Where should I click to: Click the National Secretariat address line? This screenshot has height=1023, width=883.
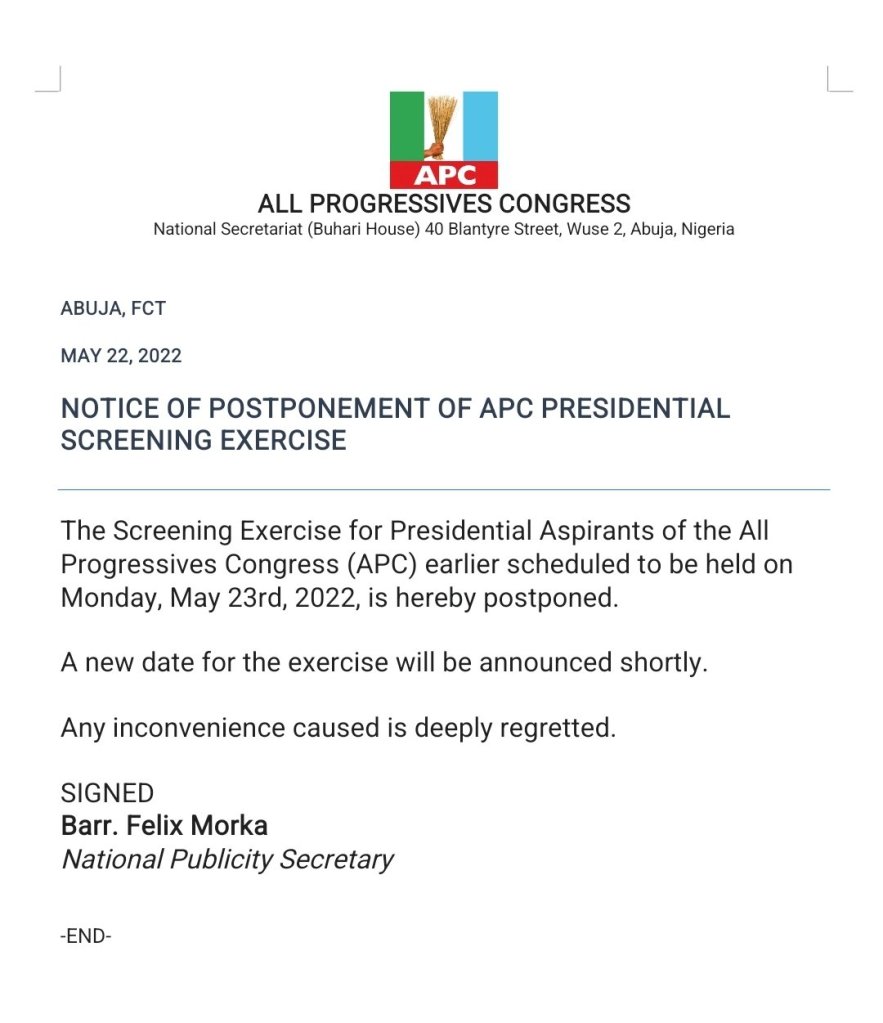(444, 229)
